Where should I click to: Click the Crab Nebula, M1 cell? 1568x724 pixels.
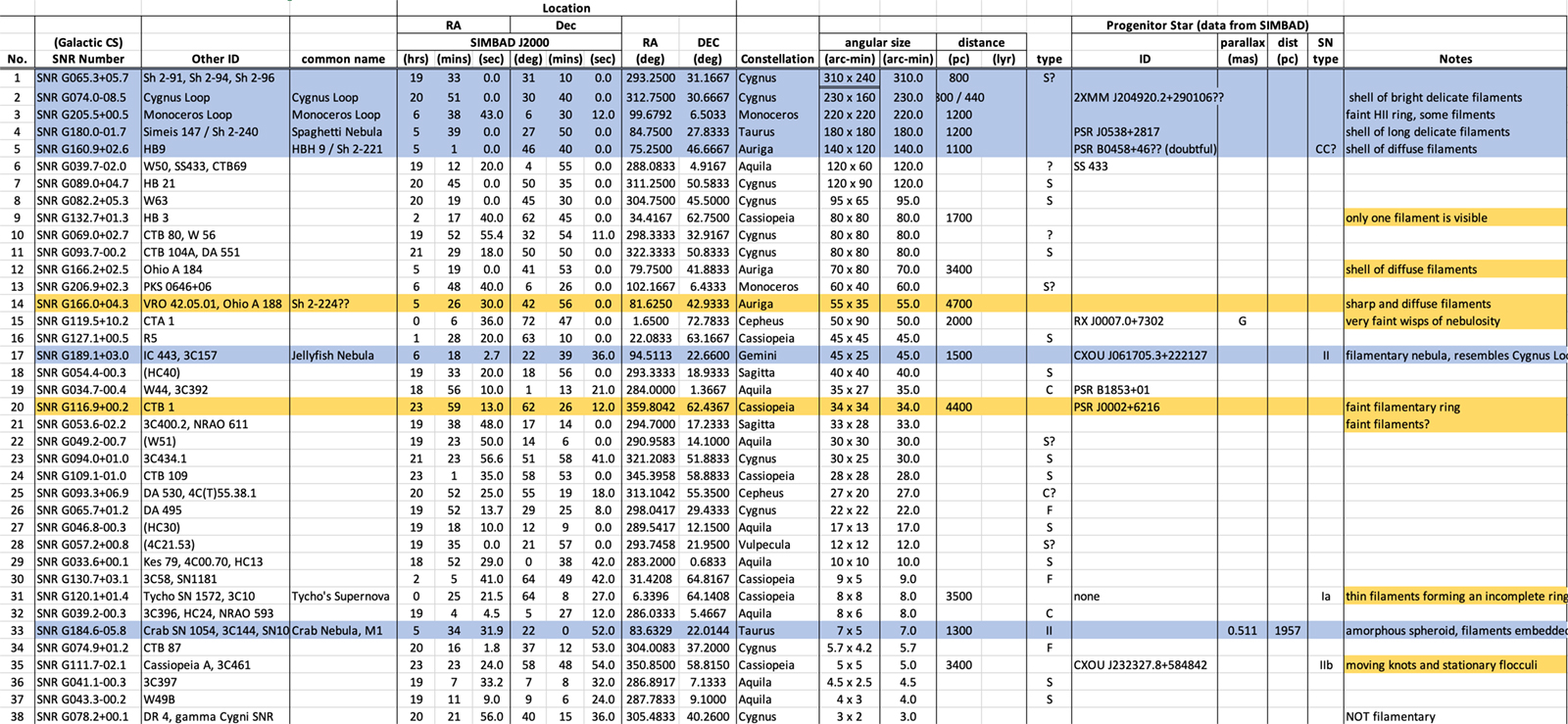point(343,630)
